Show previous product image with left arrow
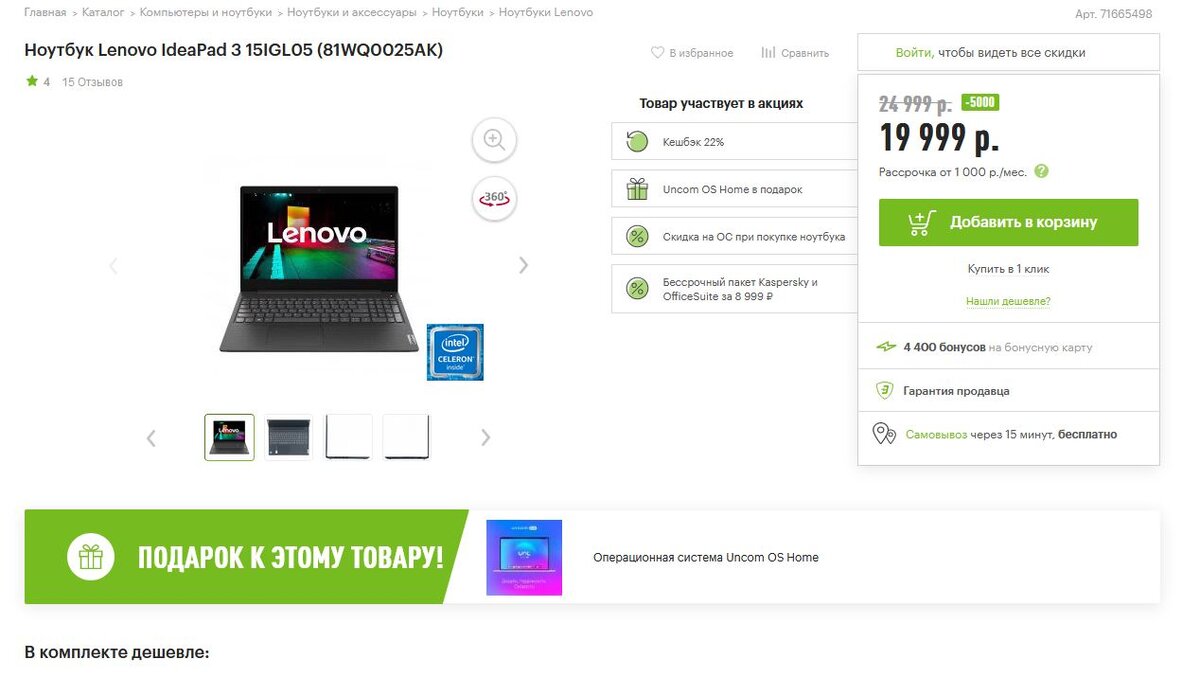This screenshot has width=1200, height=695. [113, 265]
